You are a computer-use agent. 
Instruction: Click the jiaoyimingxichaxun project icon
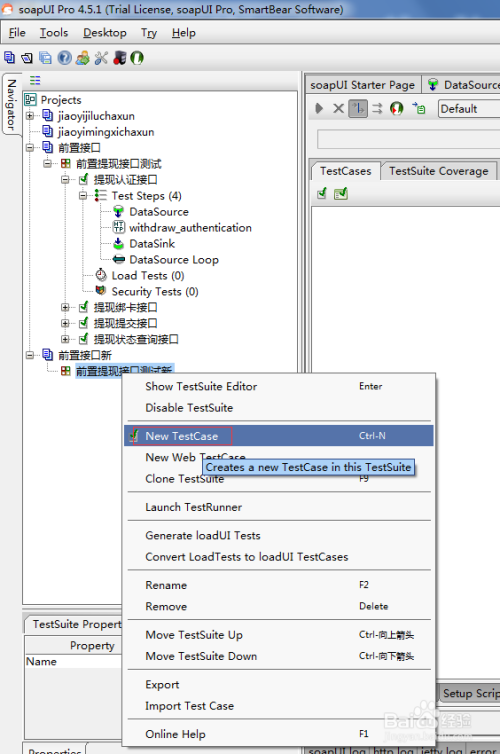point(48,131)
